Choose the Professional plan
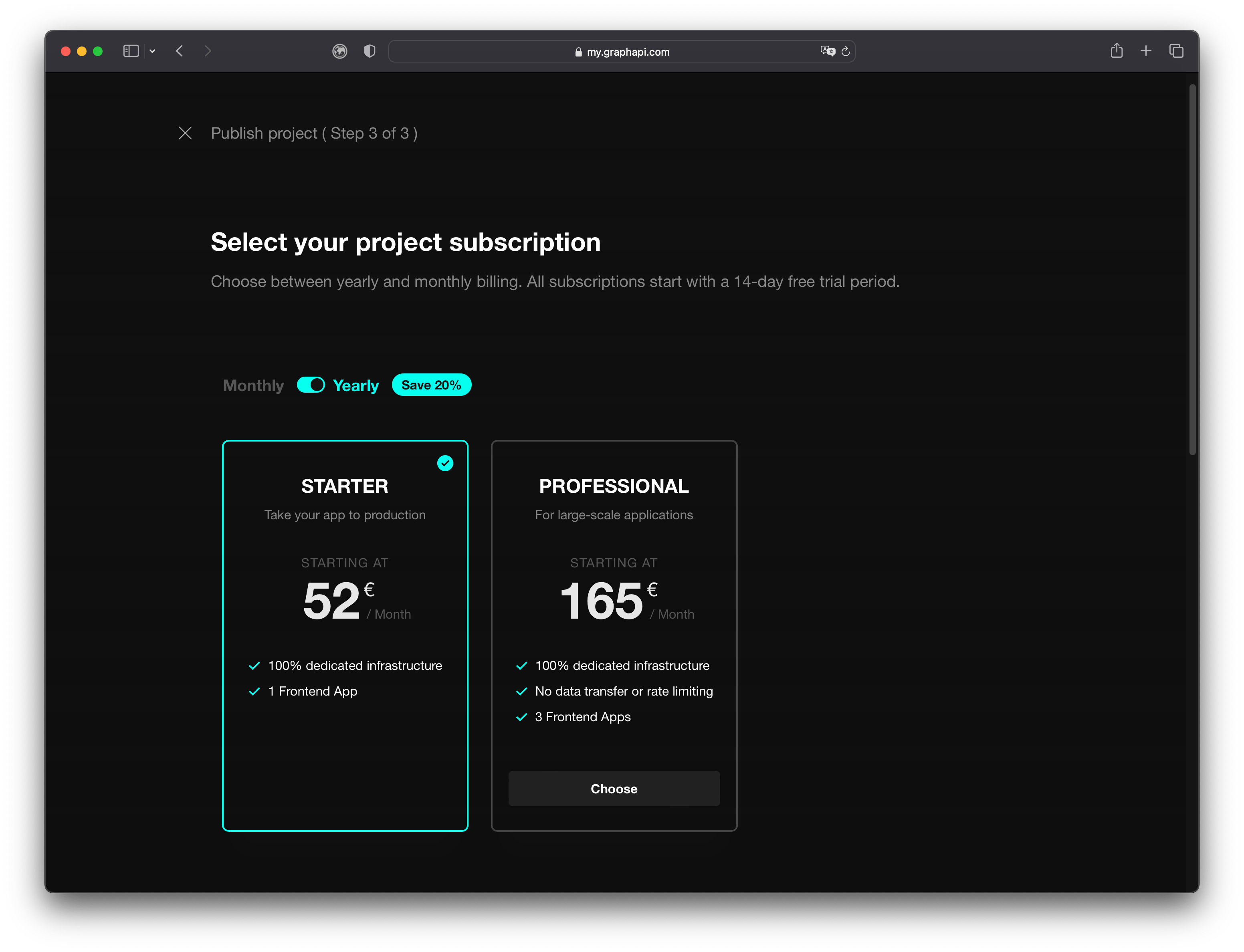1244x952 pixels. pyautogui.click(x=614, y=789)
